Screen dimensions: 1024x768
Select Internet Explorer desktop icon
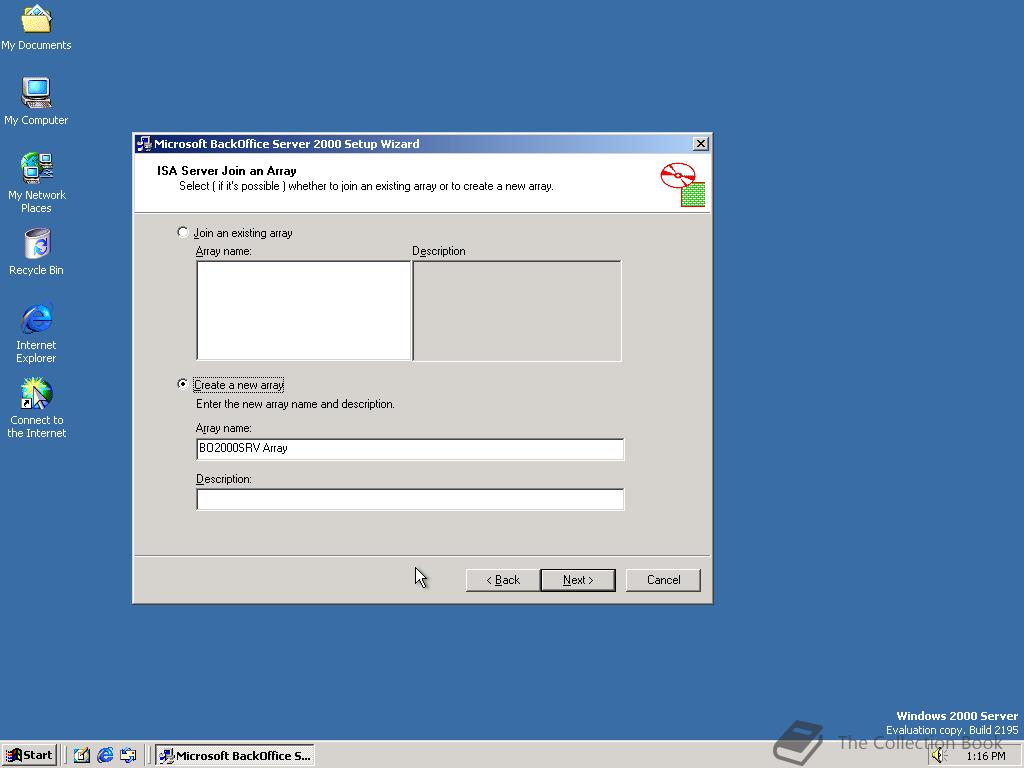pos(36,333)
